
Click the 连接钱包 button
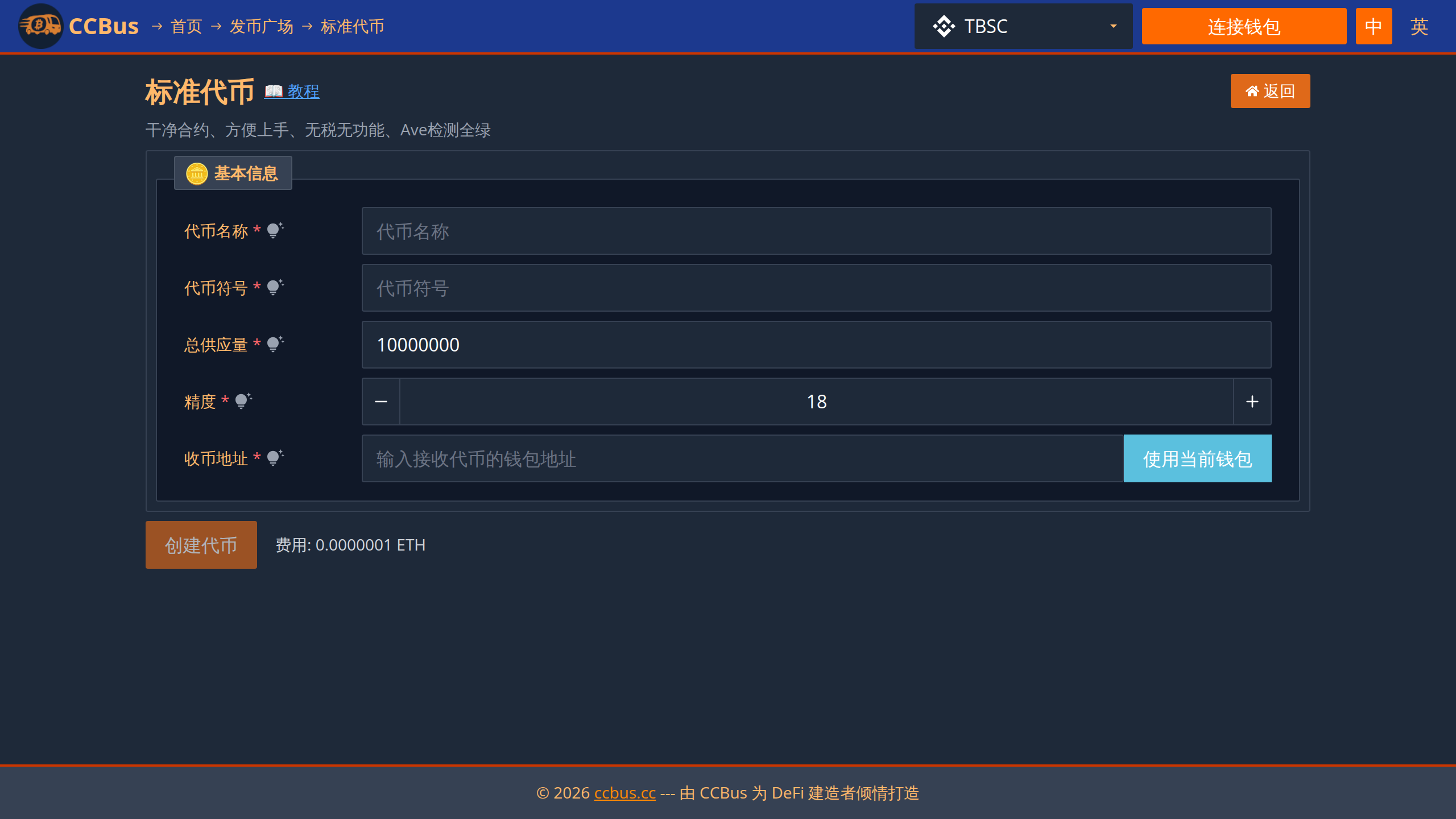pos(1244,26)
